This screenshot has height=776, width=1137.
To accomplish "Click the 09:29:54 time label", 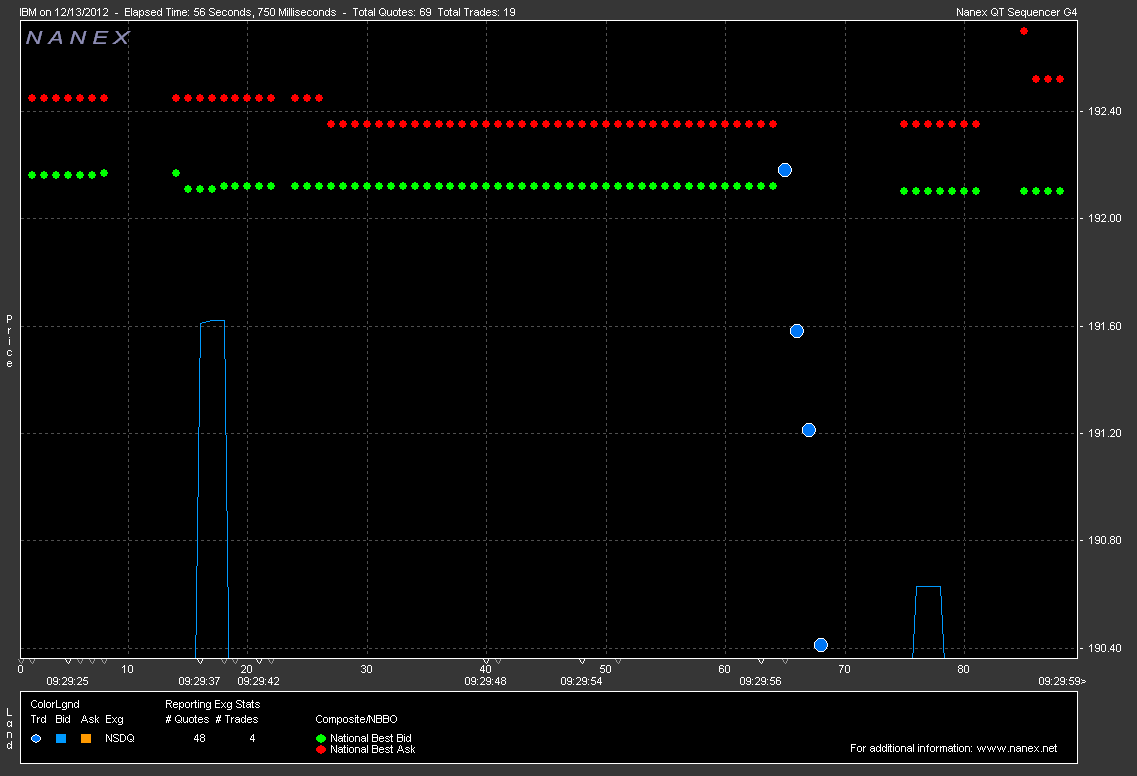I will 582,681.
